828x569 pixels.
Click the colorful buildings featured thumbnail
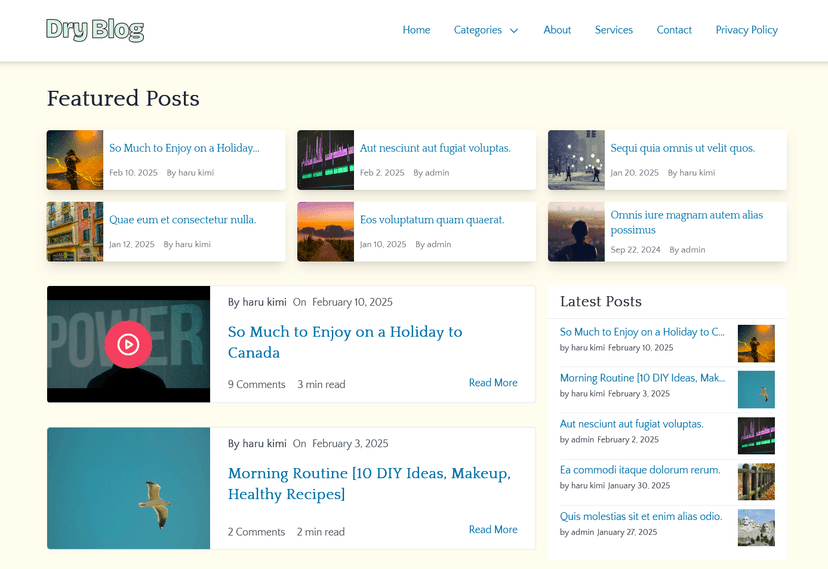75,232
